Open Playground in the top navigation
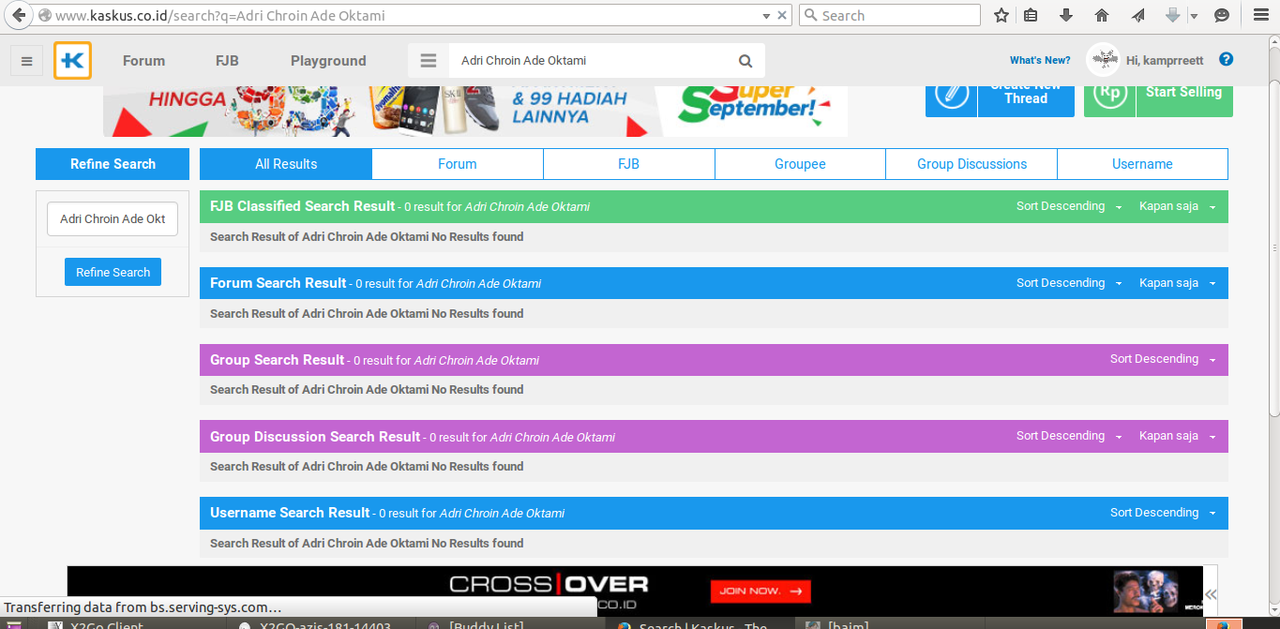Image resolution: width=1280 pixels, height=629 pixels. (x=328, y=61)
